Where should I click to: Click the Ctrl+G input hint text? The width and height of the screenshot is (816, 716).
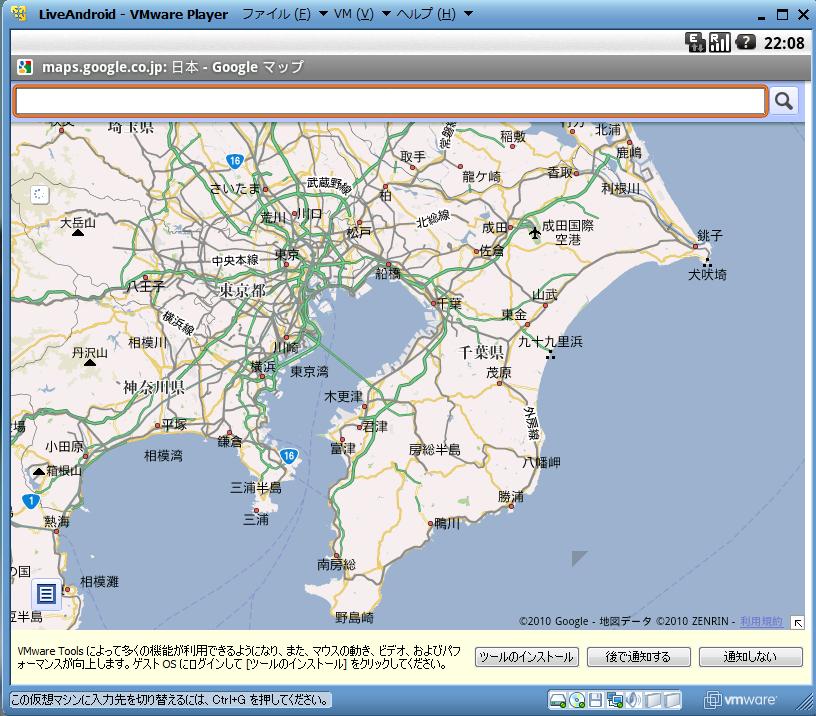pyautogui.click(x=170, y=700)
